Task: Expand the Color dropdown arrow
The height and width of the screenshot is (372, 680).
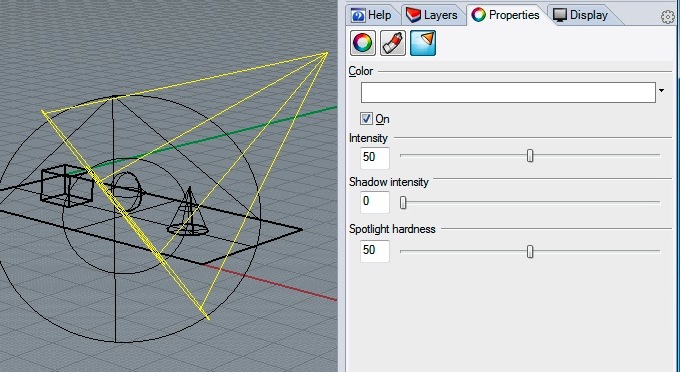Action: tap(661, 91)
